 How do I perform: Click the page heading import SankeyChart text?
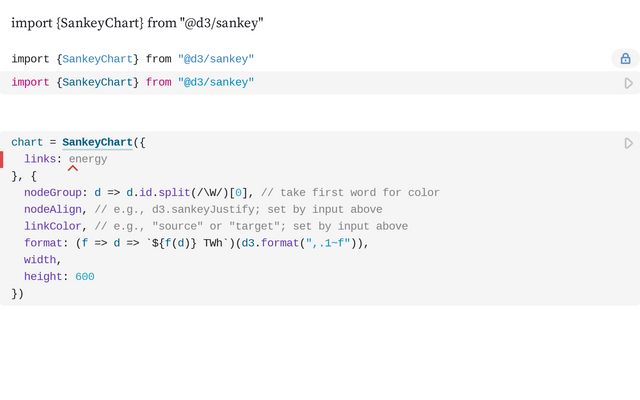point(137,22)
